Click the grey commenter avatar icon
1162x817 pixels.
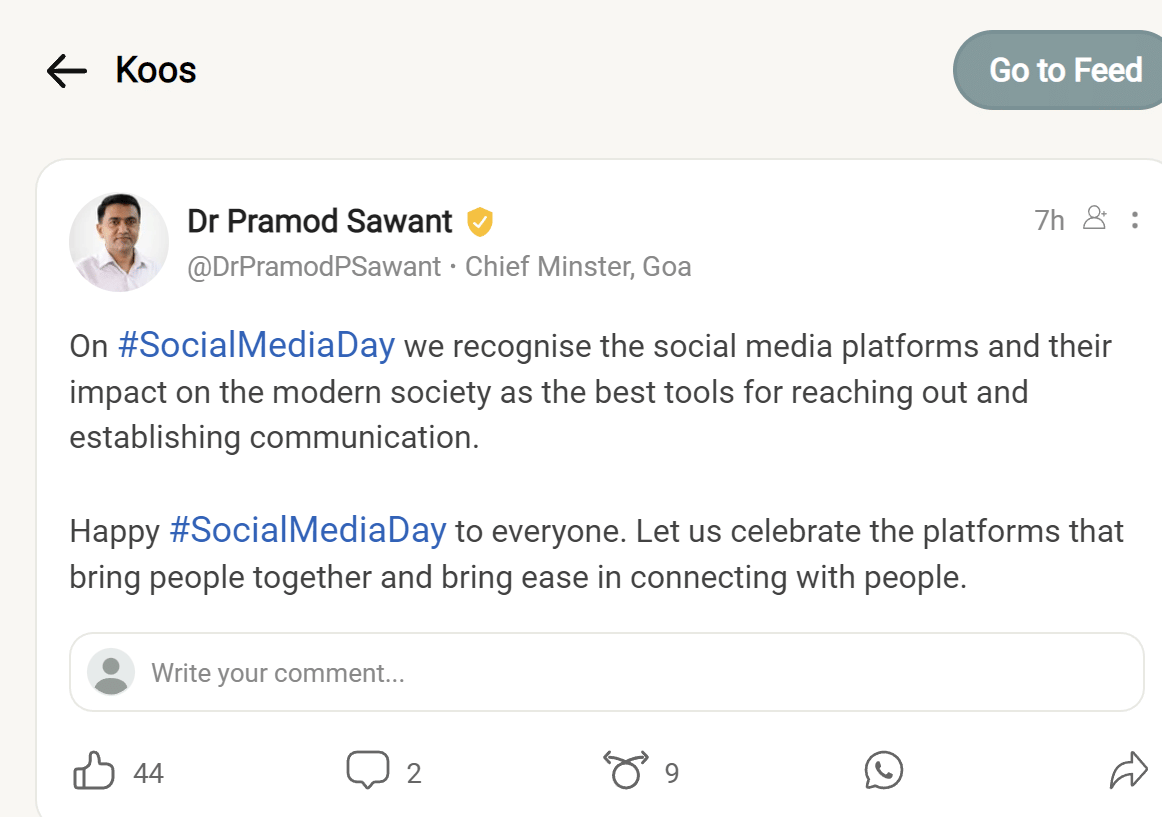111,672
